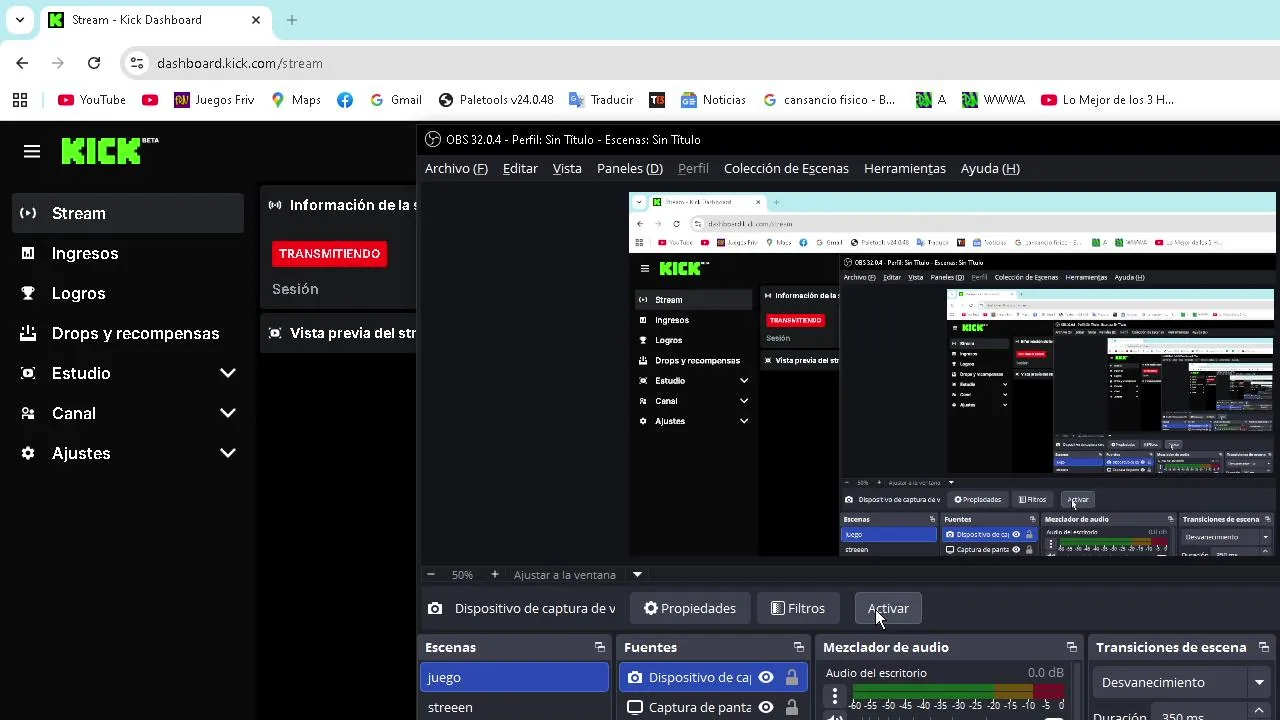Screen dimensions: 1280x720
Task: Open OBS Archivo menu
Action: [456, 168]
